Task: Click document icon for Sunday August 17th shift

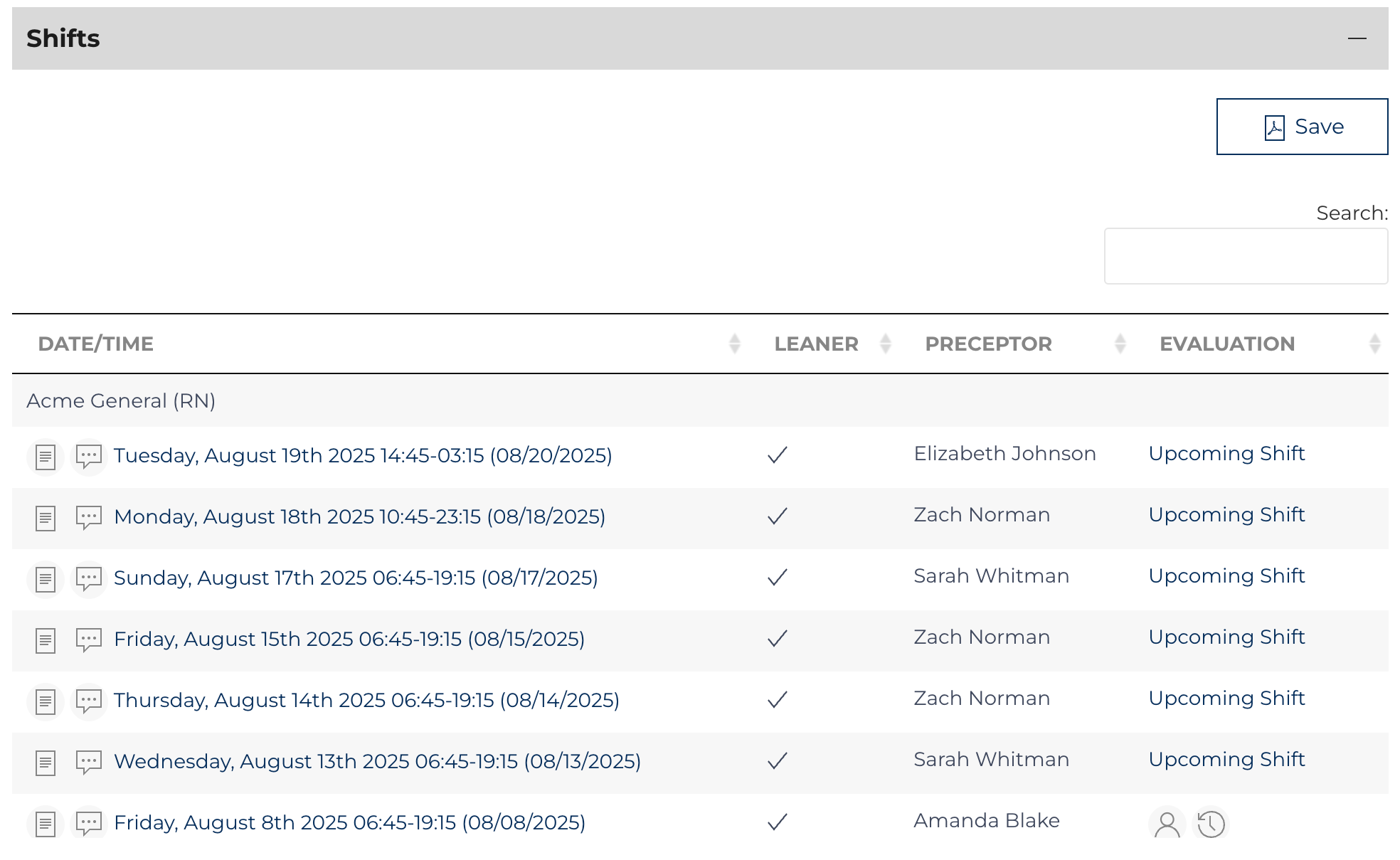Action: coord(46,579)
